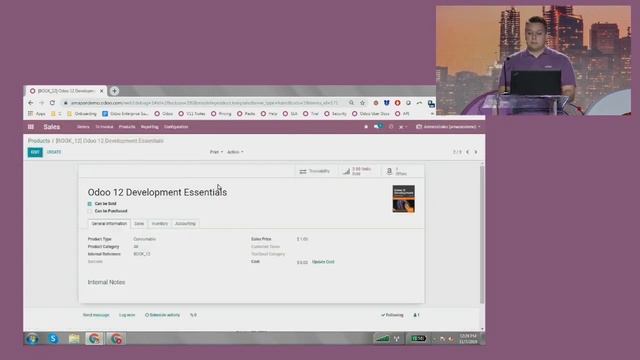Click the browser address bar URL
Screen dimensions: 640x360
point(204,103)
